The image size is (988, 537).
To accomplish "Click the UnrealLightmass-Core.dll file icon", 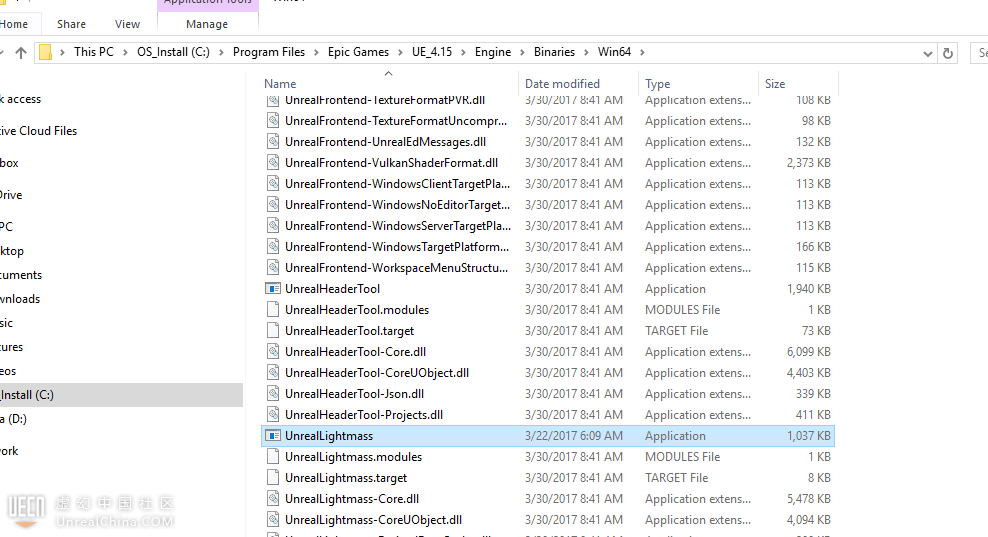I will (x=273, y=499).
